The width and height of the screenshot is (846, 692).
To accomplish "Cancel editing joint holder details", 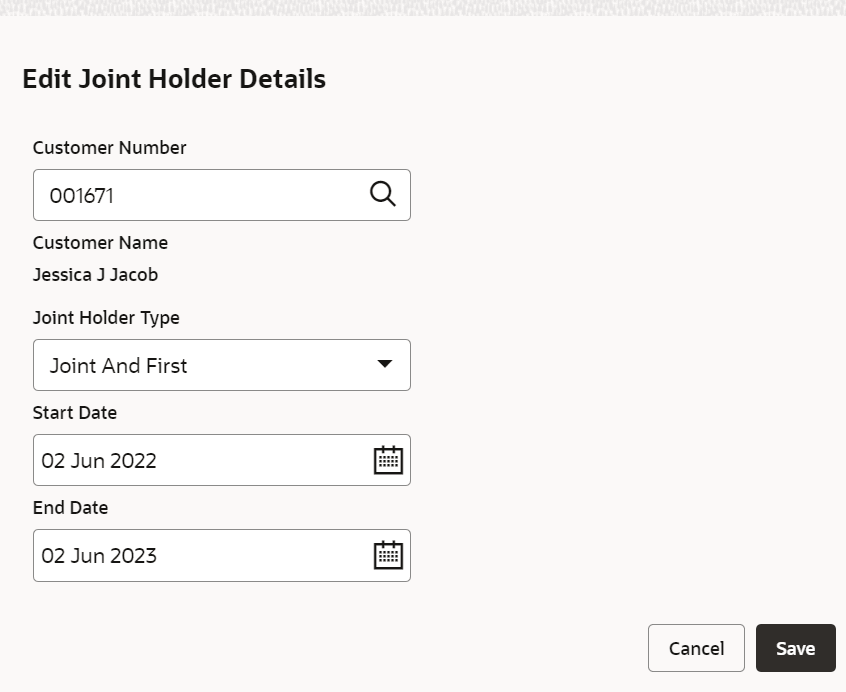I will click(x=696, y=648).
